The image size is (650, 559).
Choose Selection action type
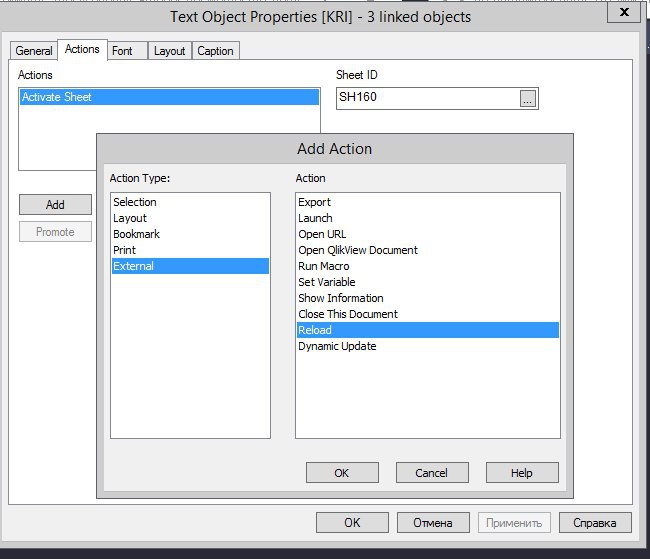tap(190, 202)
